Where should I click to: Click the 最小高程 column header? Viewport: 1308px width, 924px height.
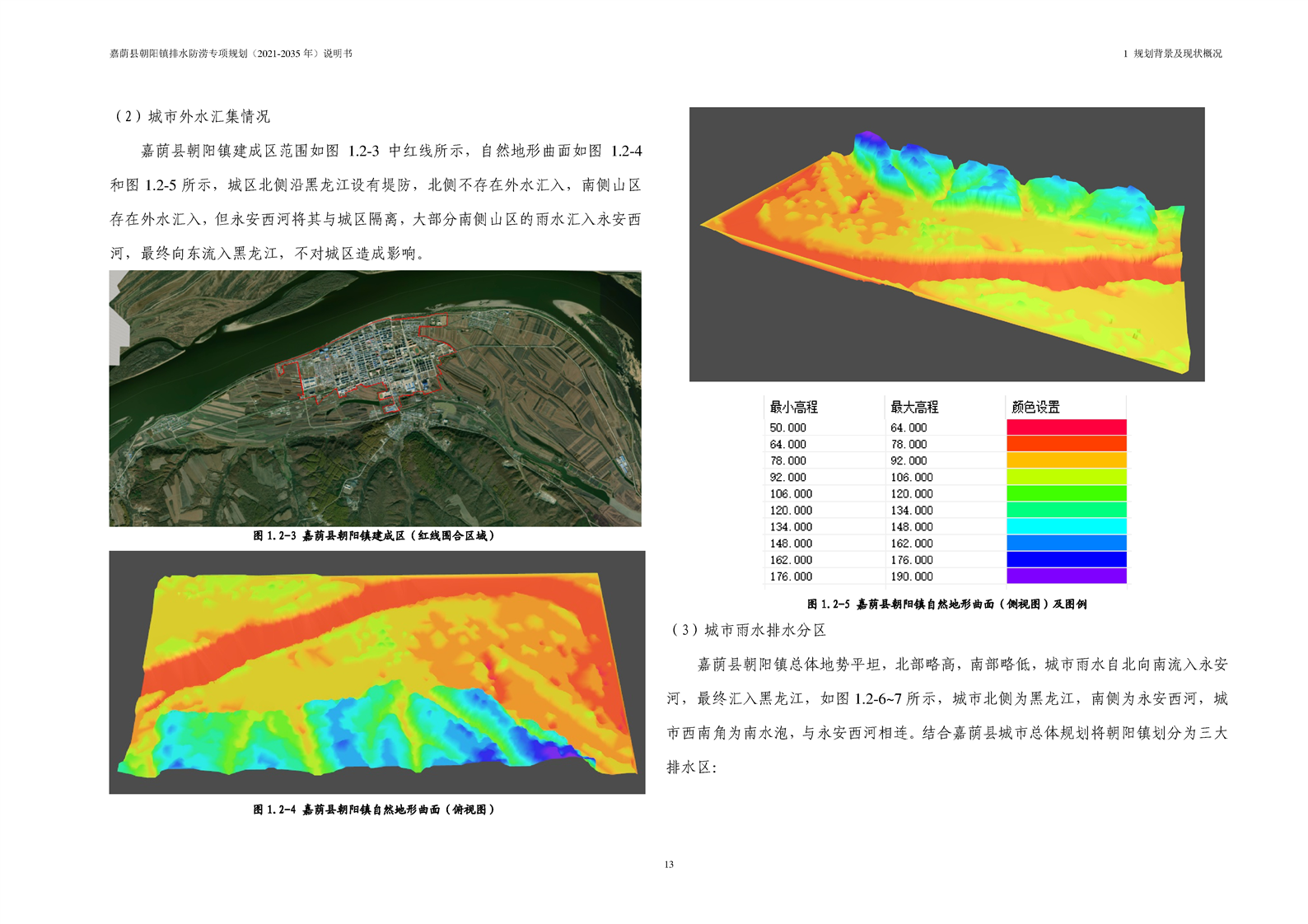pos(793,407)
